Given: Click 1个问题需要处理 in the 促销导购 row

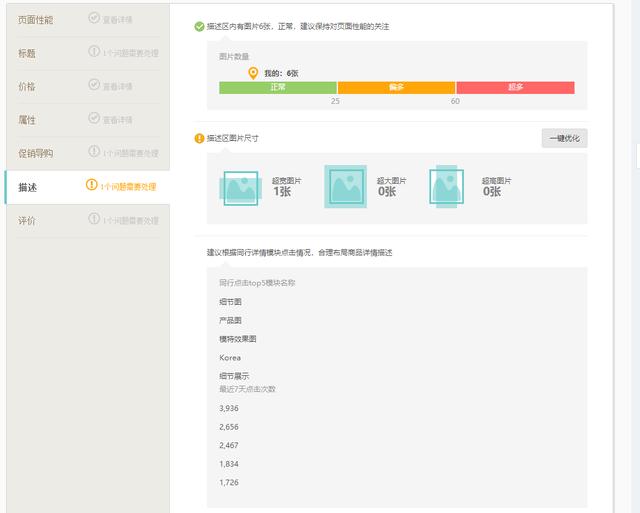Looking at the screenshot, I should (x=130, y=153).
